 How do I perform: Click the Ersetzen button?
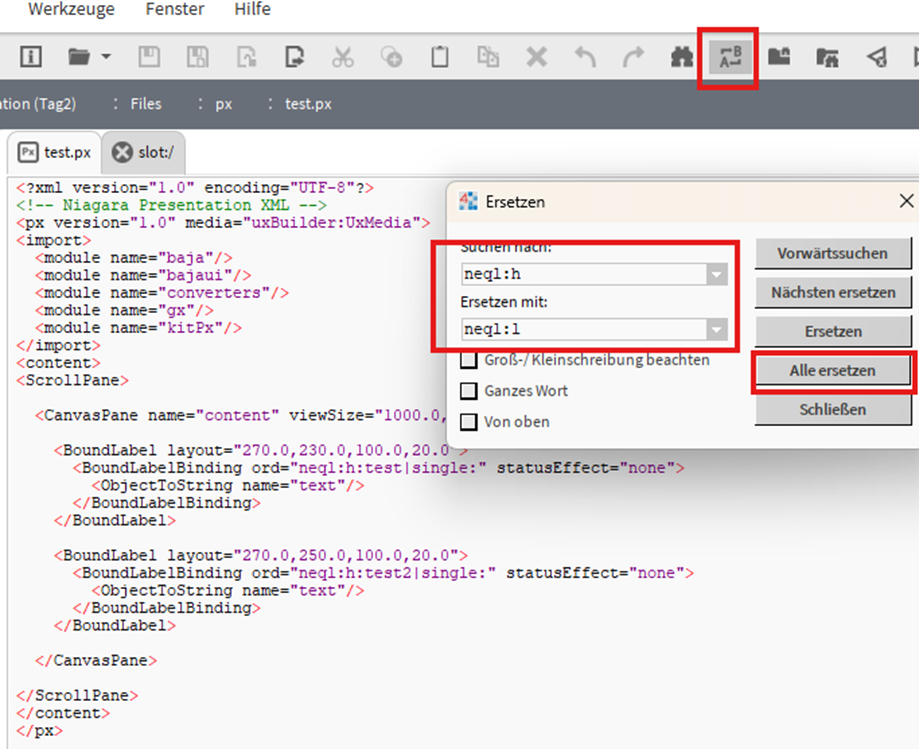(x=833, y=331)
